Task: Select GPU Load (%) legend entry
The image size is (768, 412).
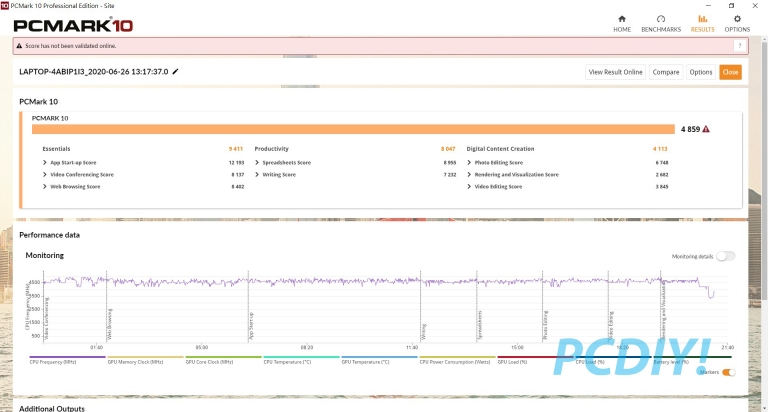Action: pyautogui.click(x=512, y=362)
